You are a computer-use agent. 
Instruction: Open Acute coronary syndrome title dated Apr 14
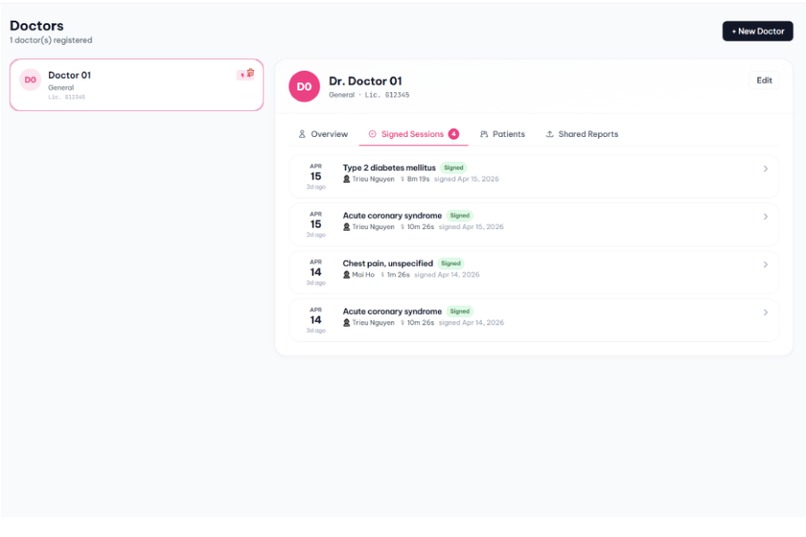pyautogui.click(x=392, y=311)
